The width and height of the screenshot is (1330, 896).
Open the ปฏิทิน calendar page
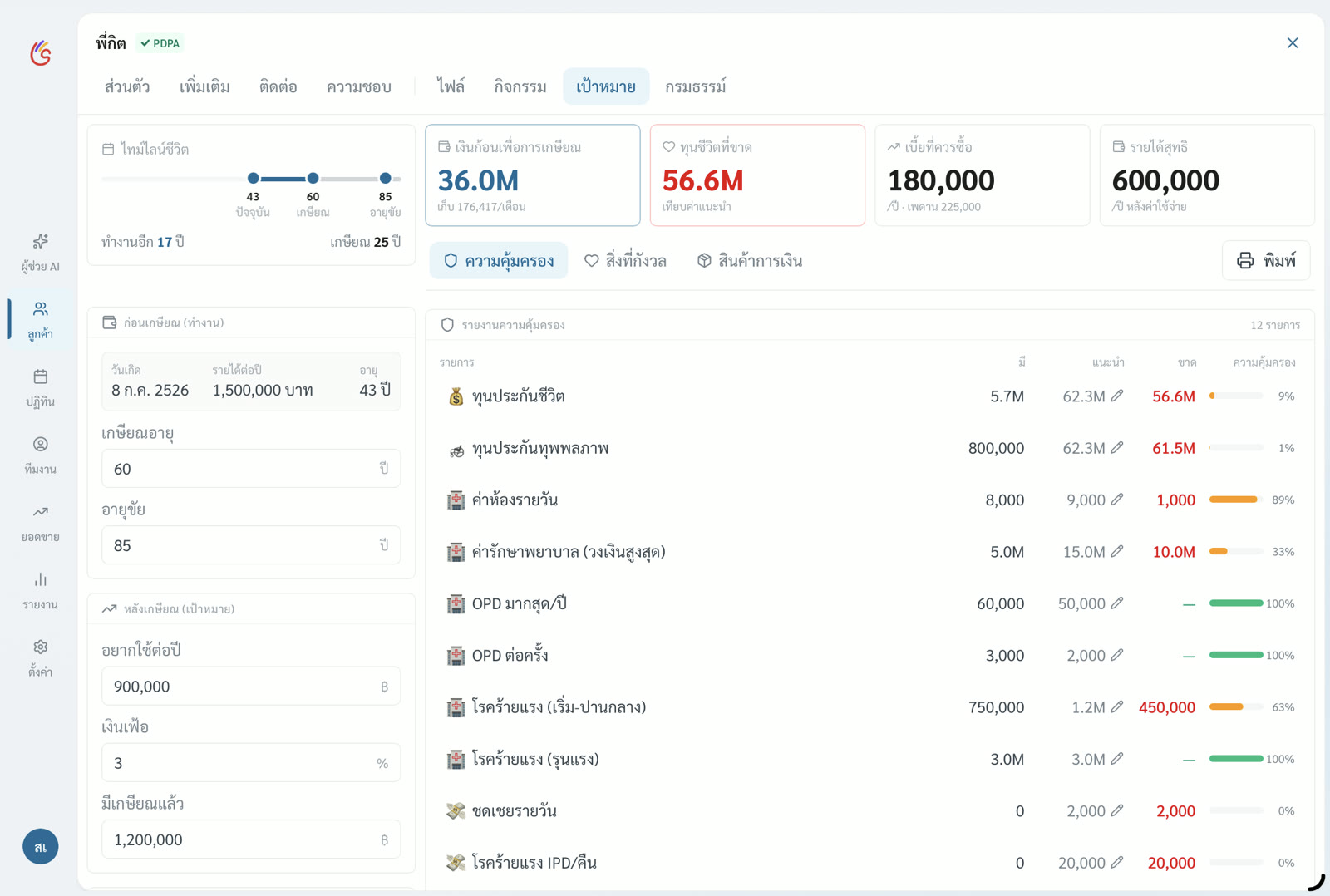(40, 388)
